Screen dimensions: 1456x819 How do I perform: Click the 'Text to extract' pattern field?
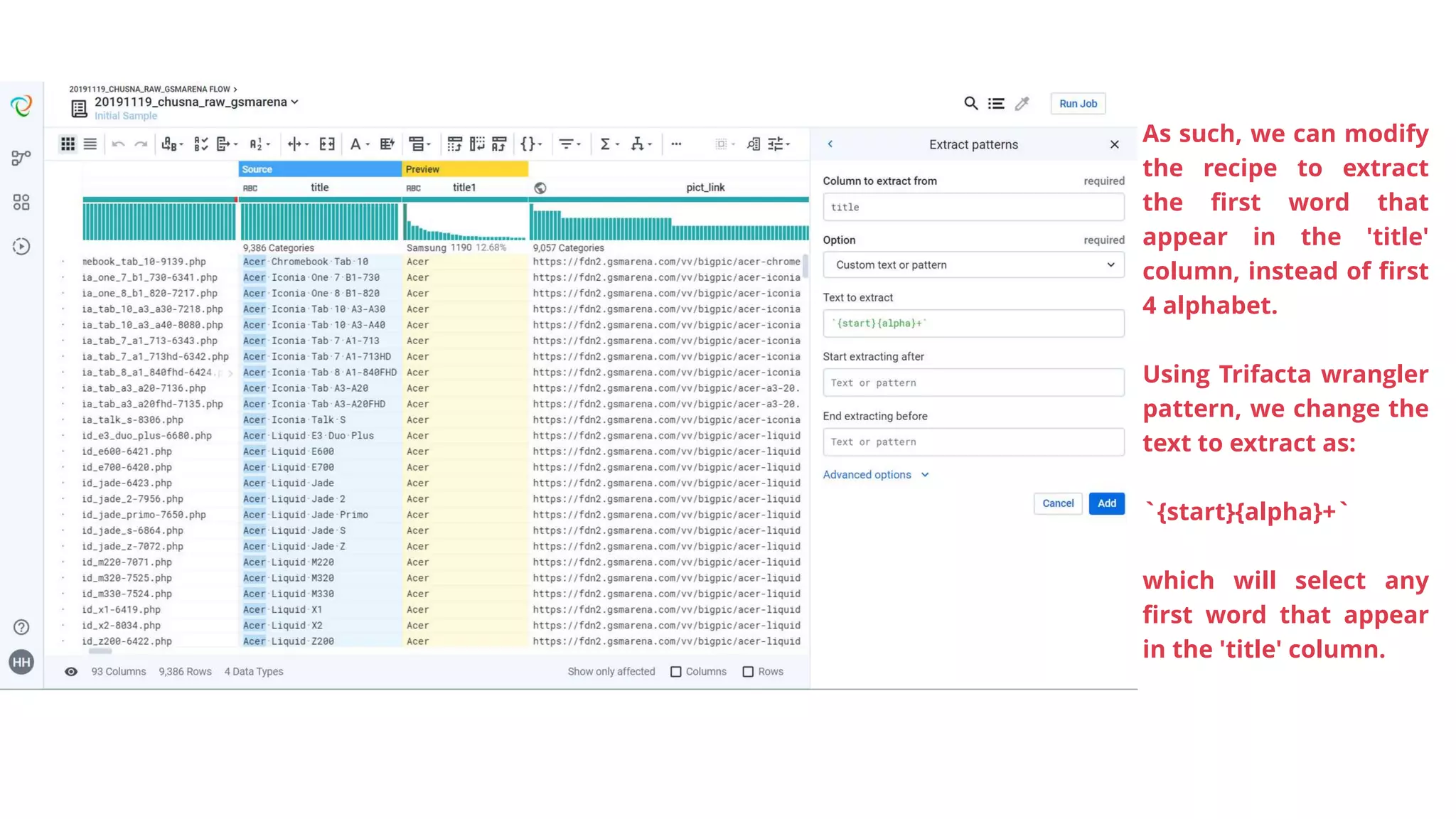pyautogui.click(x=973, y=323)
